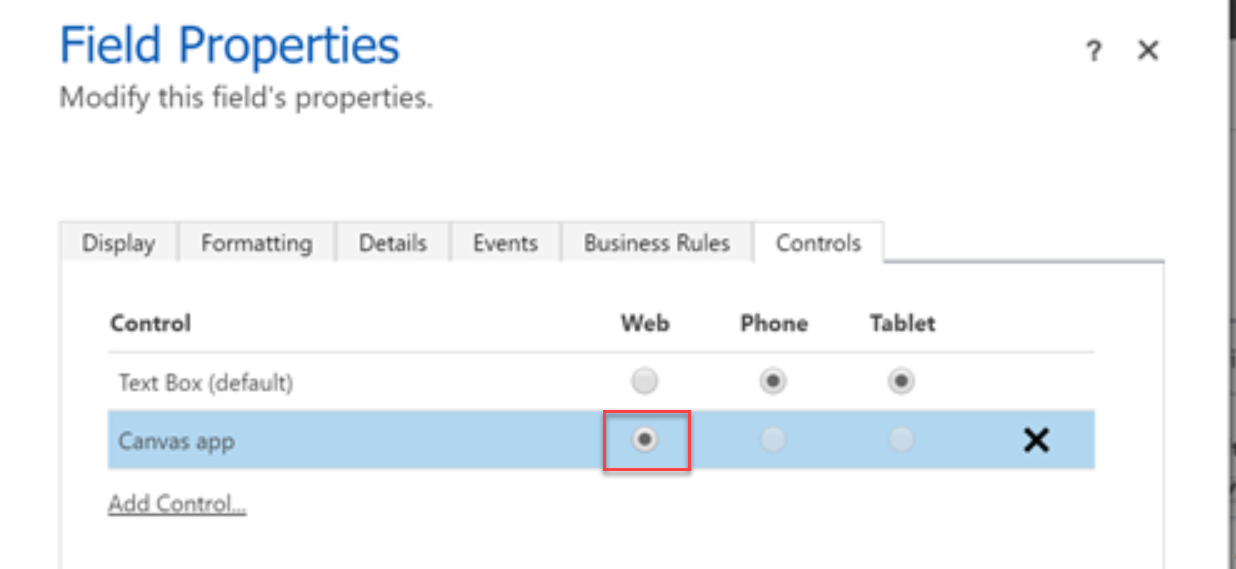Select Tablet radio for Canvas app
This screenshot has height=569, width=1236.
pos(901,439)
